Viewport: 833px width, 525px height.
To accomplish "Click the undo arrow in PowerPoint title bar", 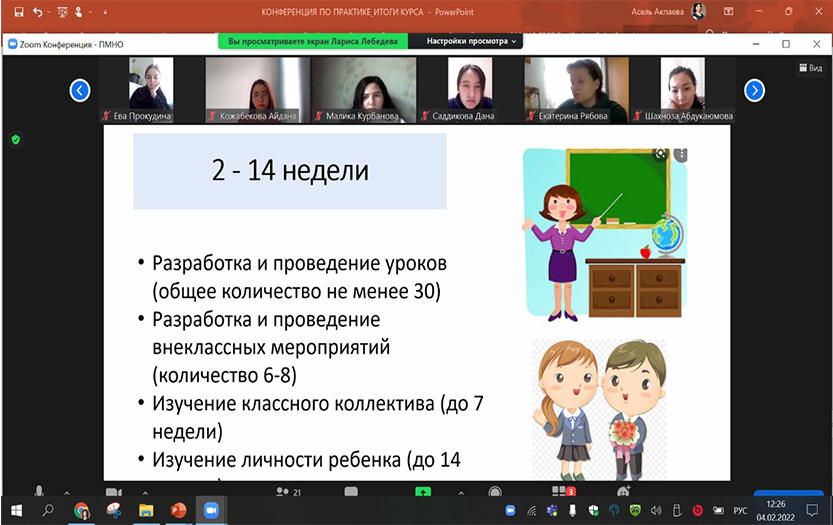I will click(37, 11).
